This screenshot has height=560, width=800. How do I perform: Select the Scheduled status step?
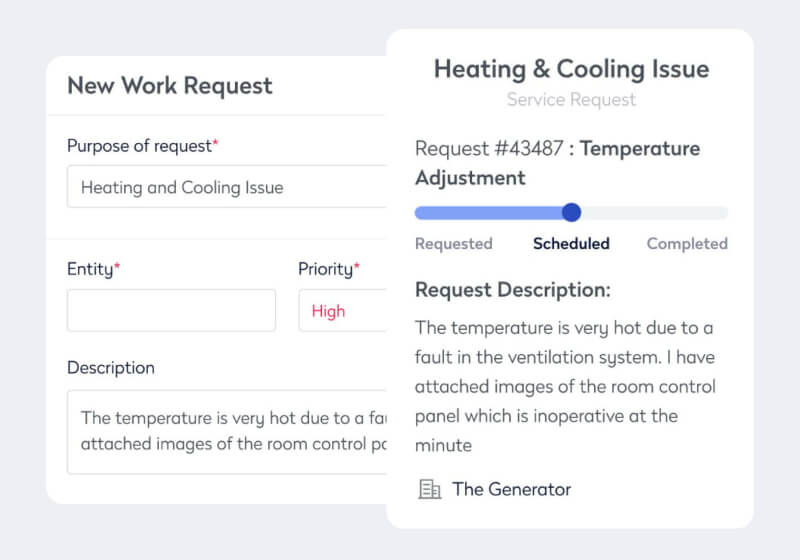tap(571, 243)
